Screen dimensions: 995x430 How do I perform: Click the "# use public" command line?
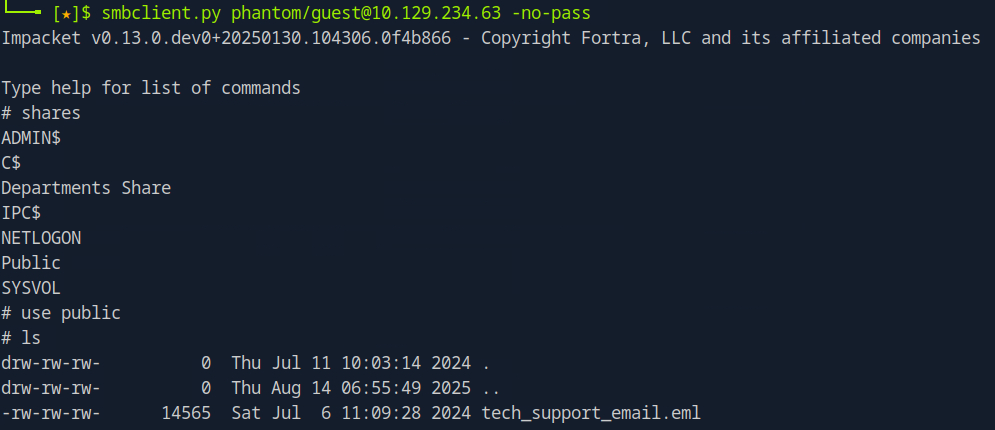coord(61,313)
